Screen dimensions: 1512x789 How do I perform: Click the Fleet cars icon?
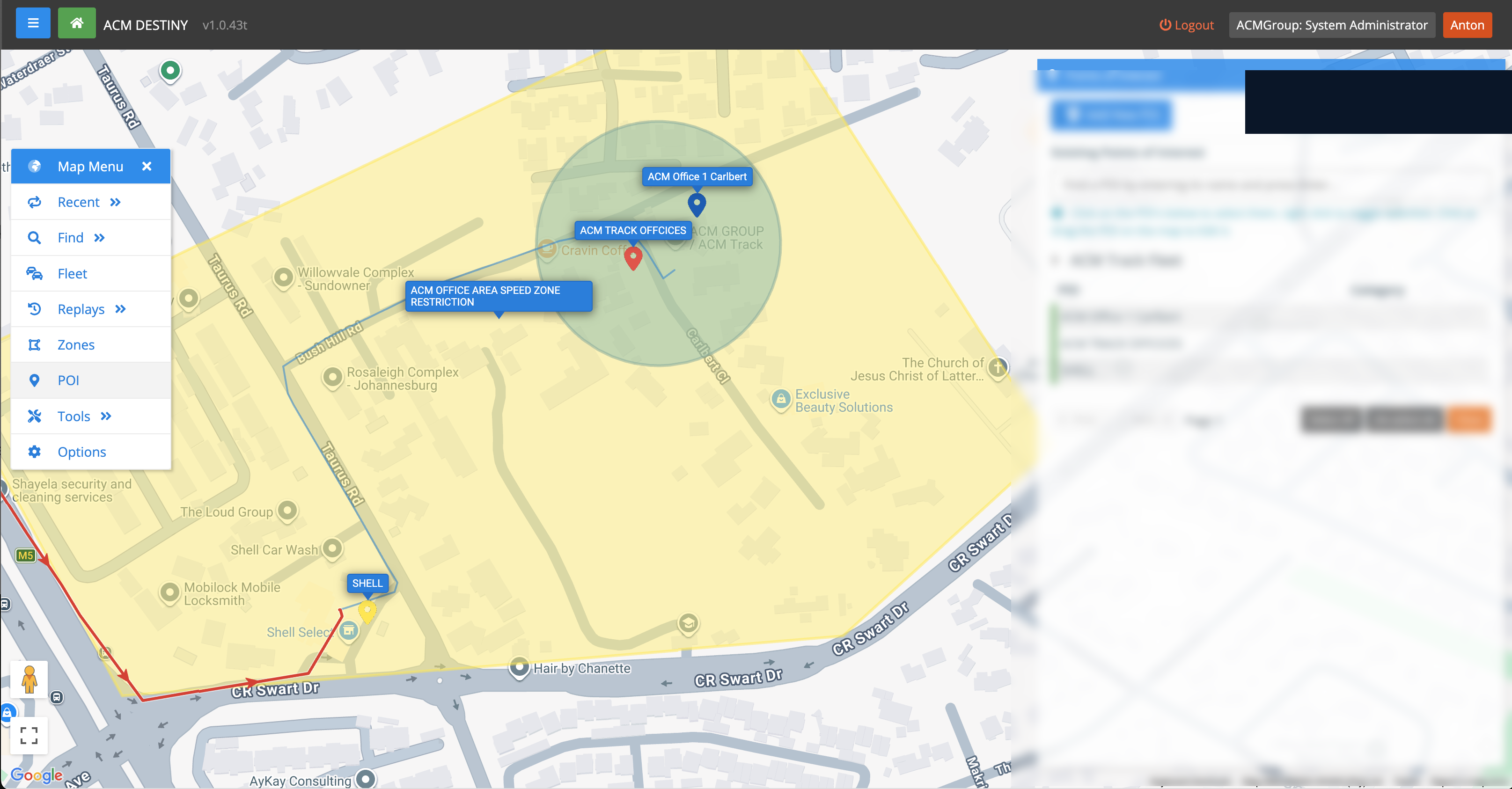tap(35, 273)
